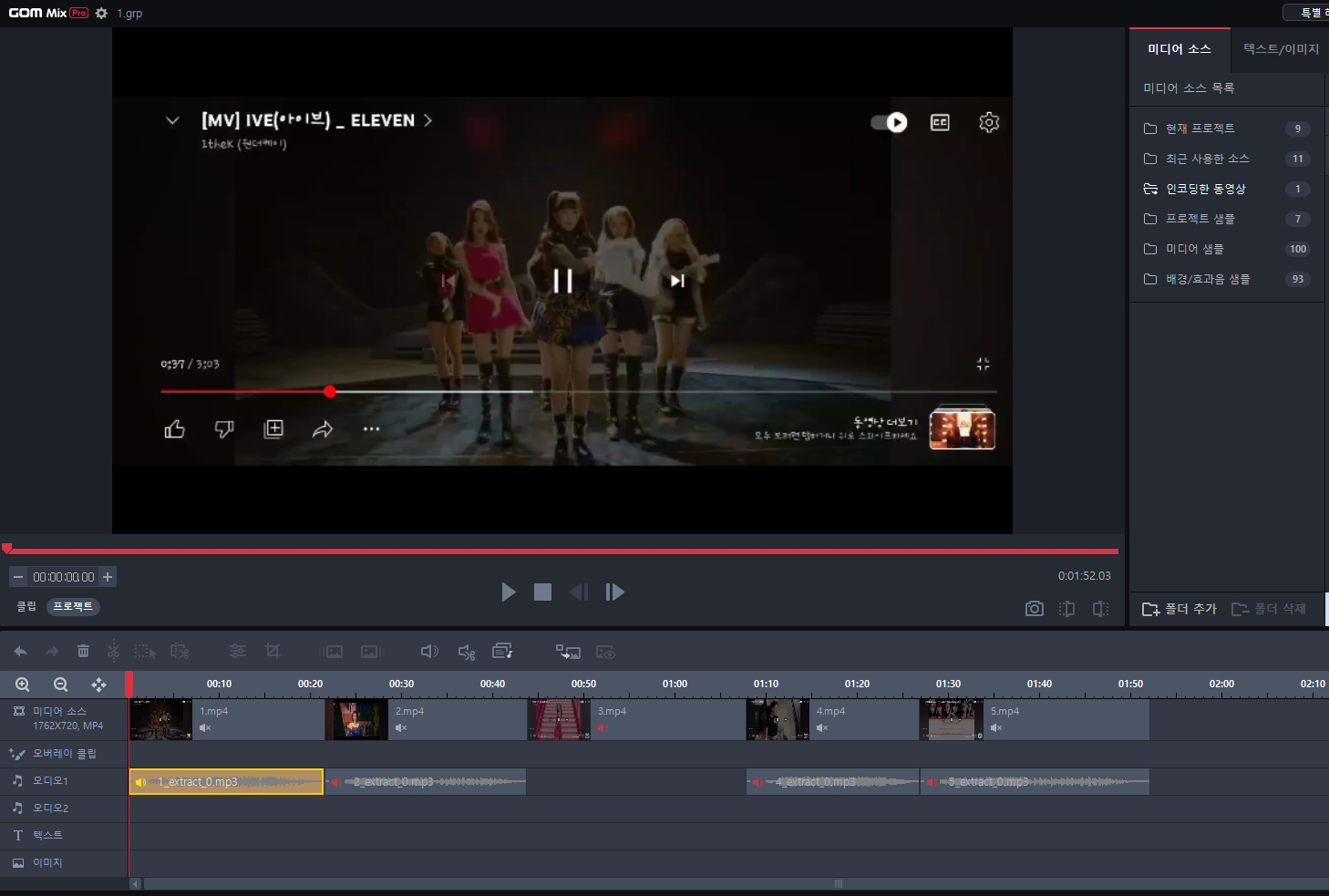Select the 1.mp4 clip thumbnail
Viewport: 1329px width, 896px height.
coord(161,719)
